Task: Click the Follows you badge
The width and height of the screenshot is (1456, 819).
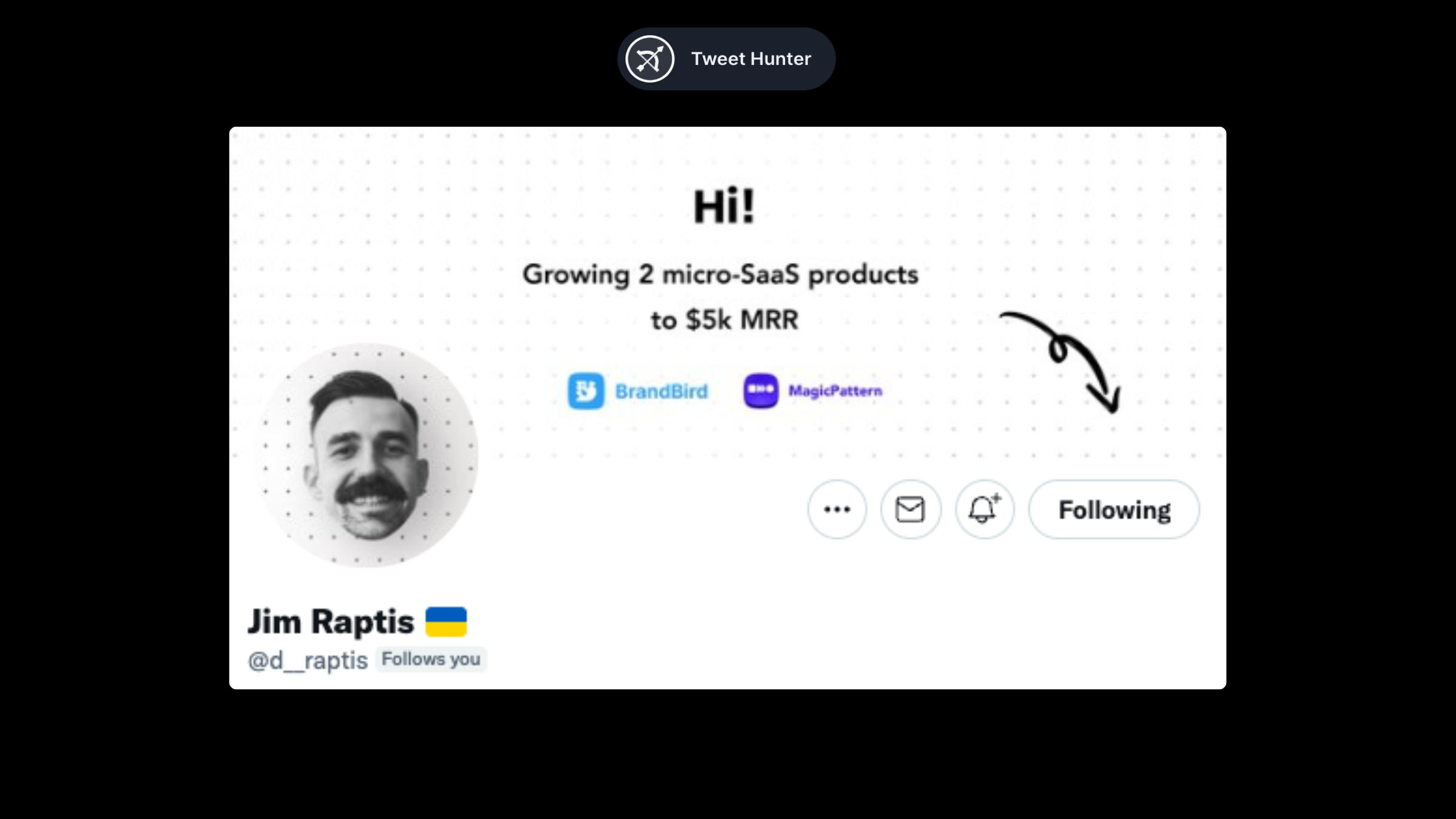Action: click(431, 659)
